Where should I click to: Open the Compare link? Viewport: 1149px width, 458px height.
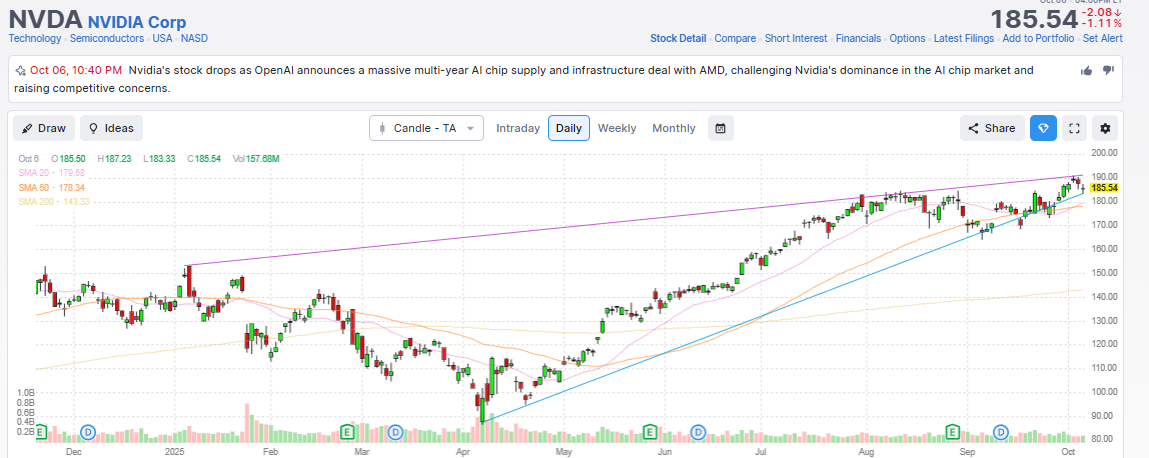point(736,38)
